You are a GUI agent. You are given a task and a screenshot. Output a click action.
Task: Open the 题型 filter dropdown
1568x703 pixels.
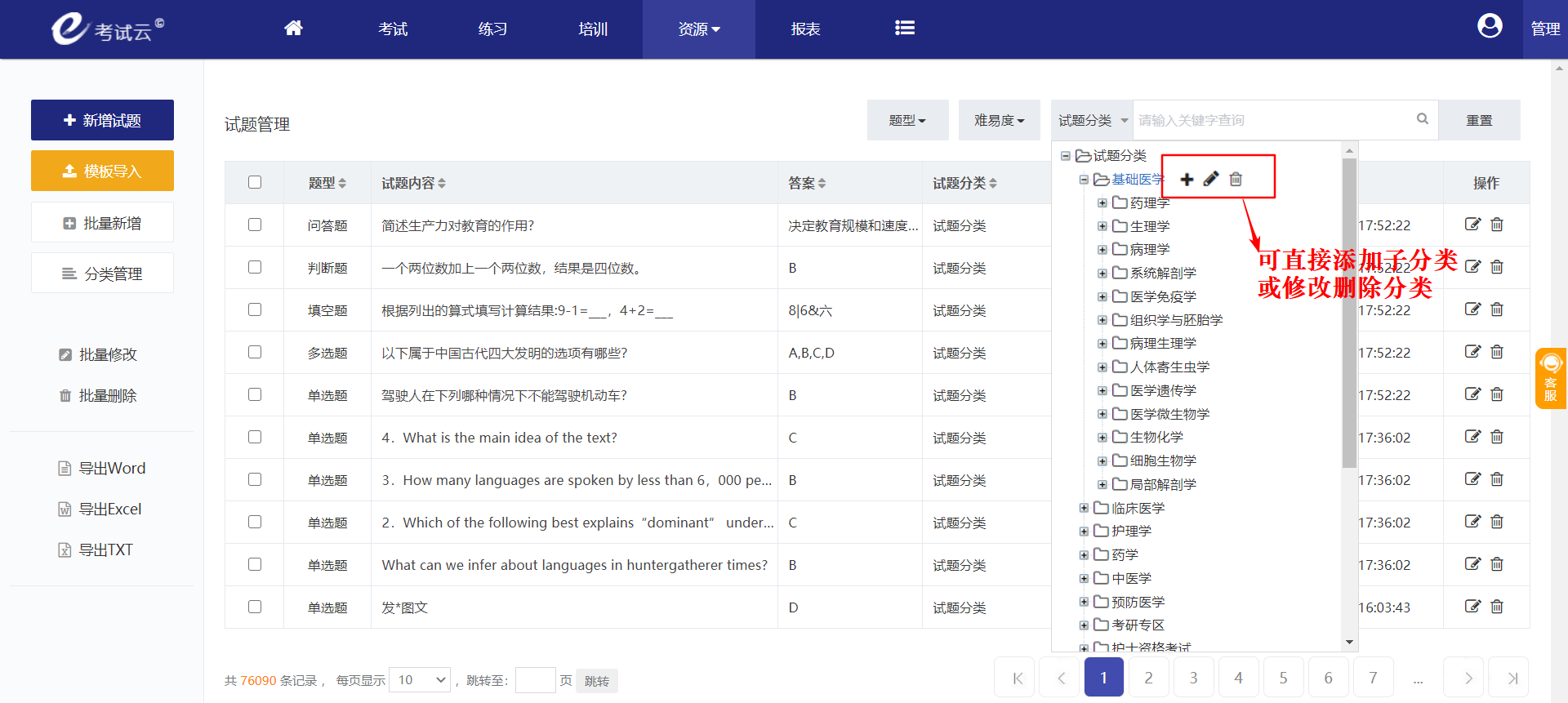point(907,120)
